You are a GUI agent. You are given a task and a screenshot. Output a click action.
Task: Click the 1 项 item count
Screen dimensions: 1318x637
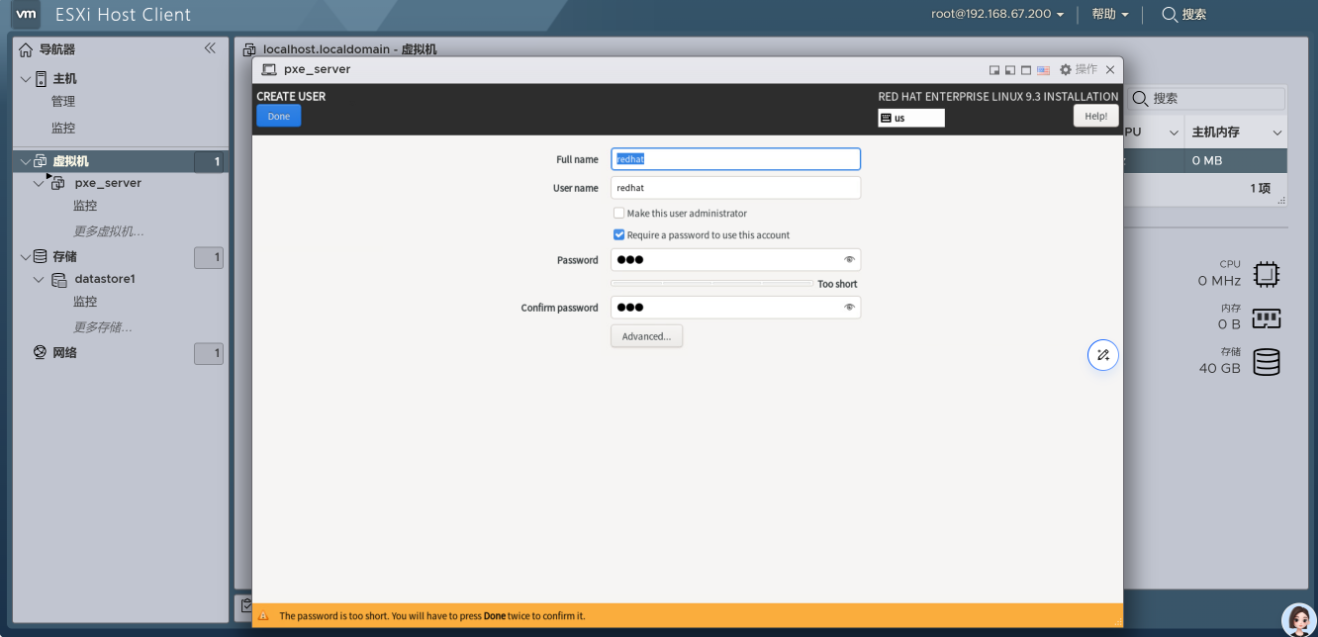(x=1260, y=188)
